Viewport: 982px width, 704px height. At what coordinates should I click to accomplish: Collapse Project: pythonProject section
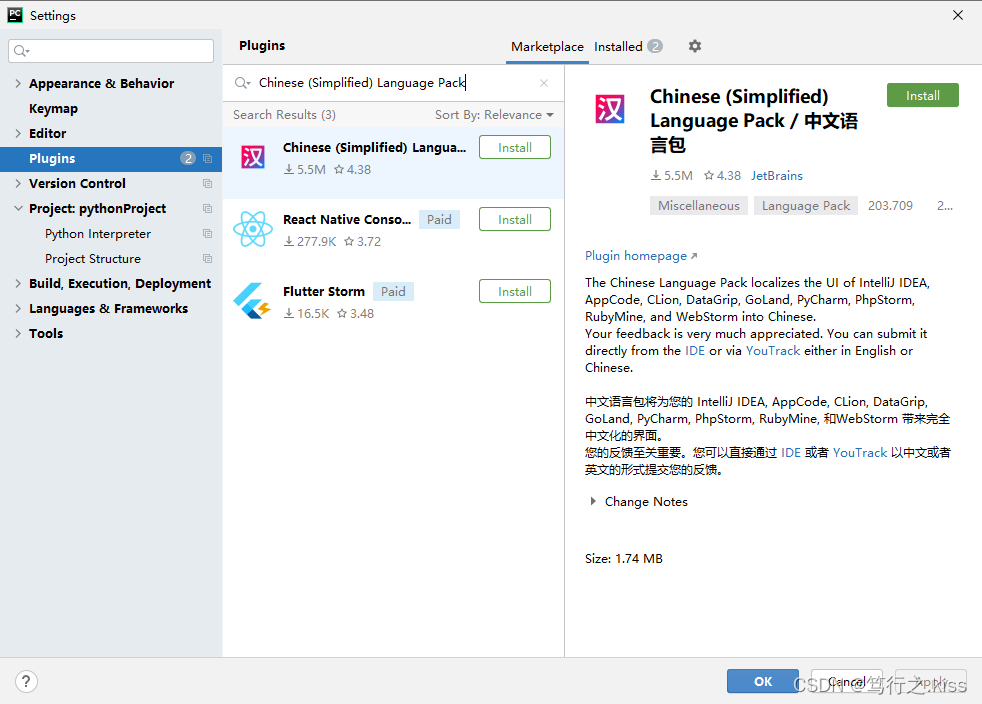click(x=18, y=209)
